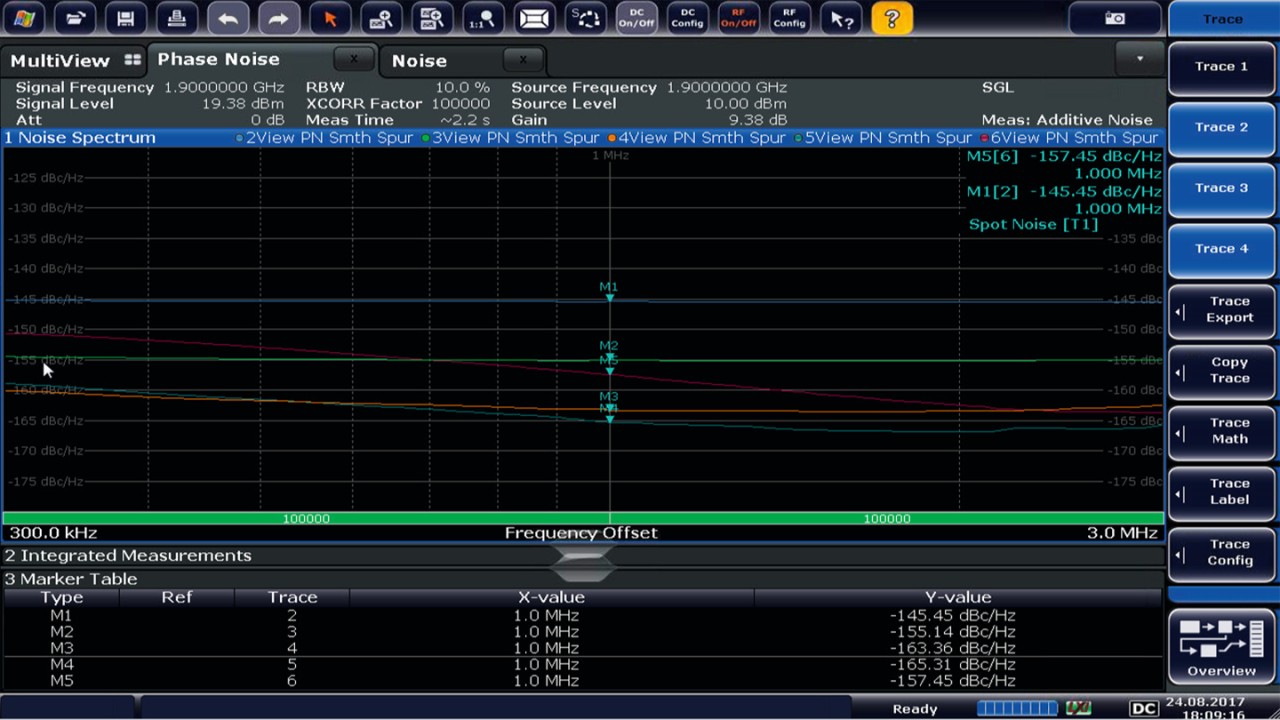Open the Trace Math submenu

[x=1221, y=431]
